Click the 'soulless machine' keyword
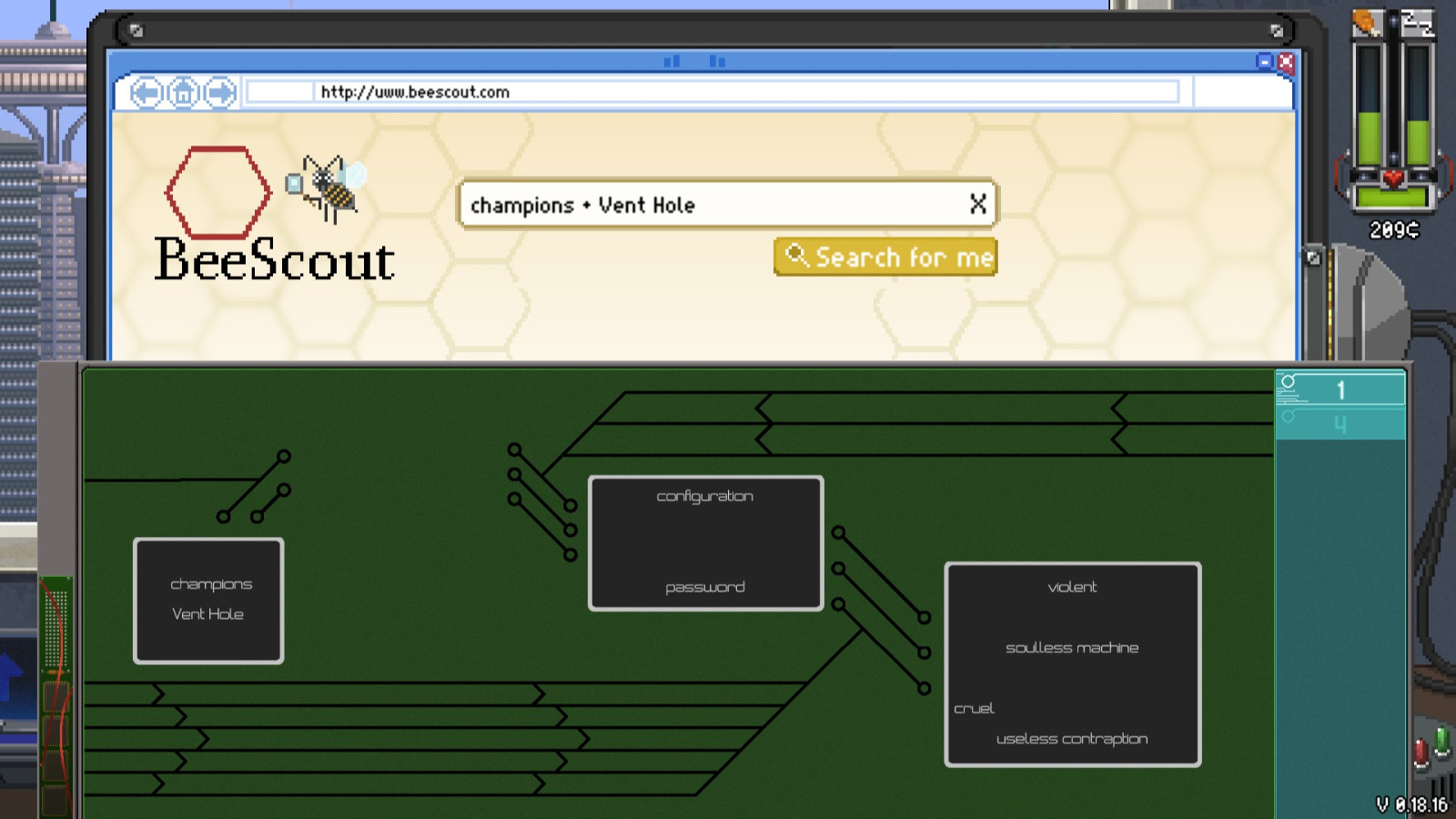Image resolution: width=1456 pixels, height=819 pixels. (x=1072, y=648)
